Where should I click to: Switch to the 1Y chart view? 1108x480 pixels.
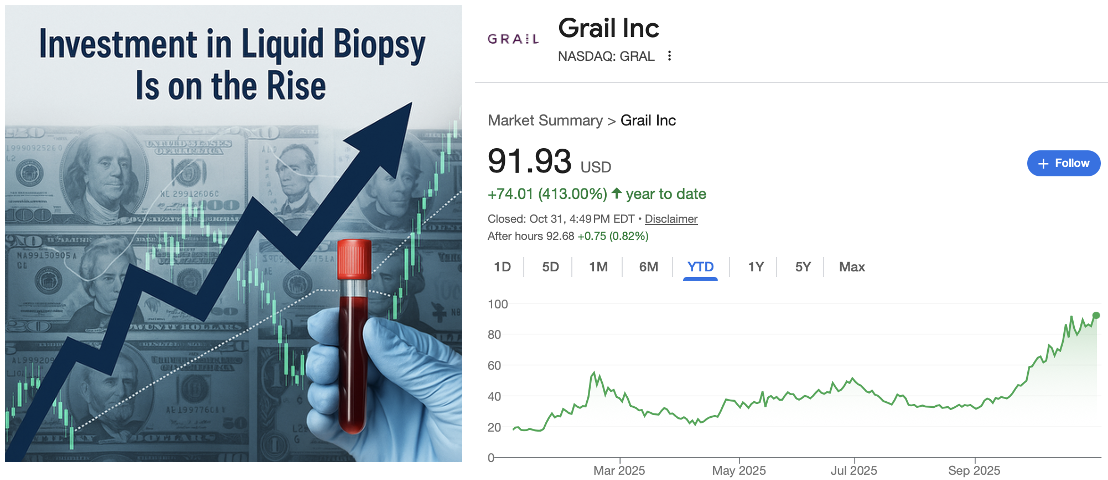(x=756, y=267)
